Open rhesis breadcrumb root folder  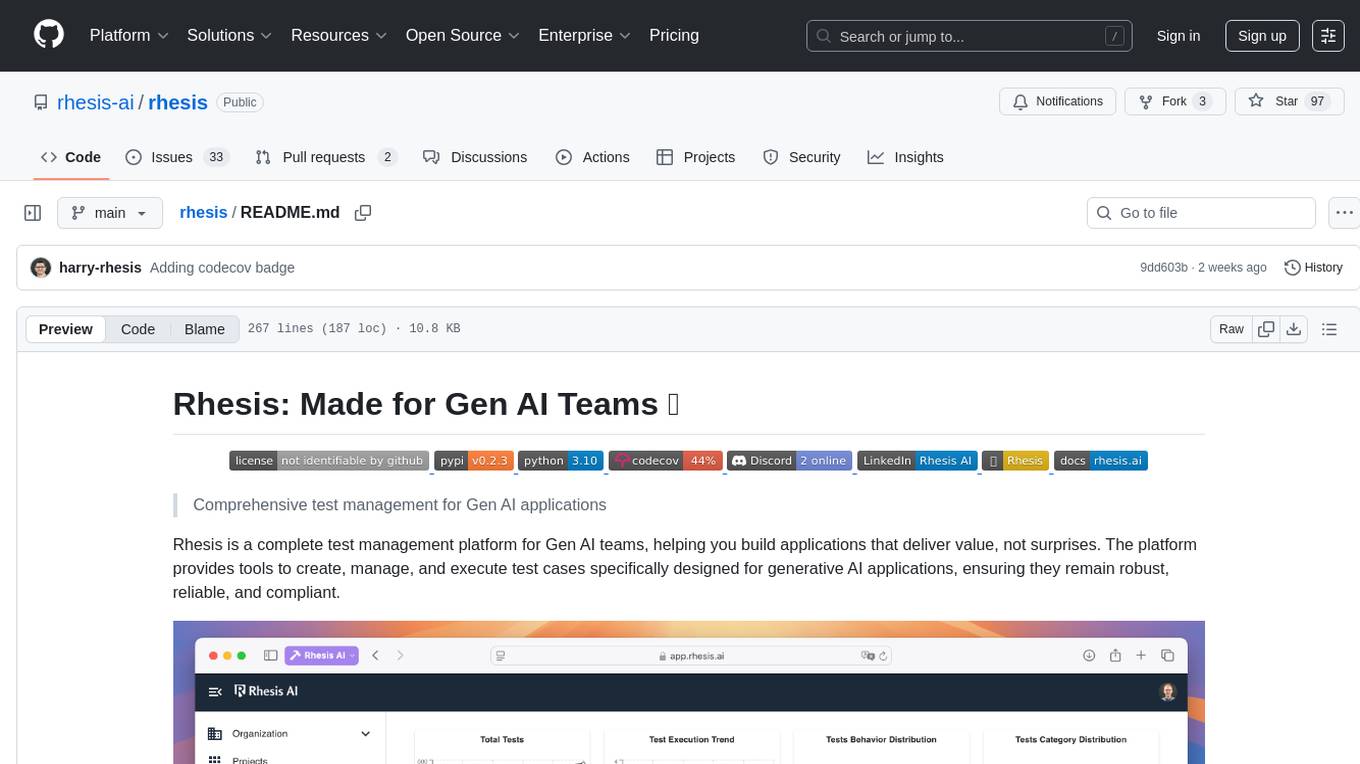[203, 212]
